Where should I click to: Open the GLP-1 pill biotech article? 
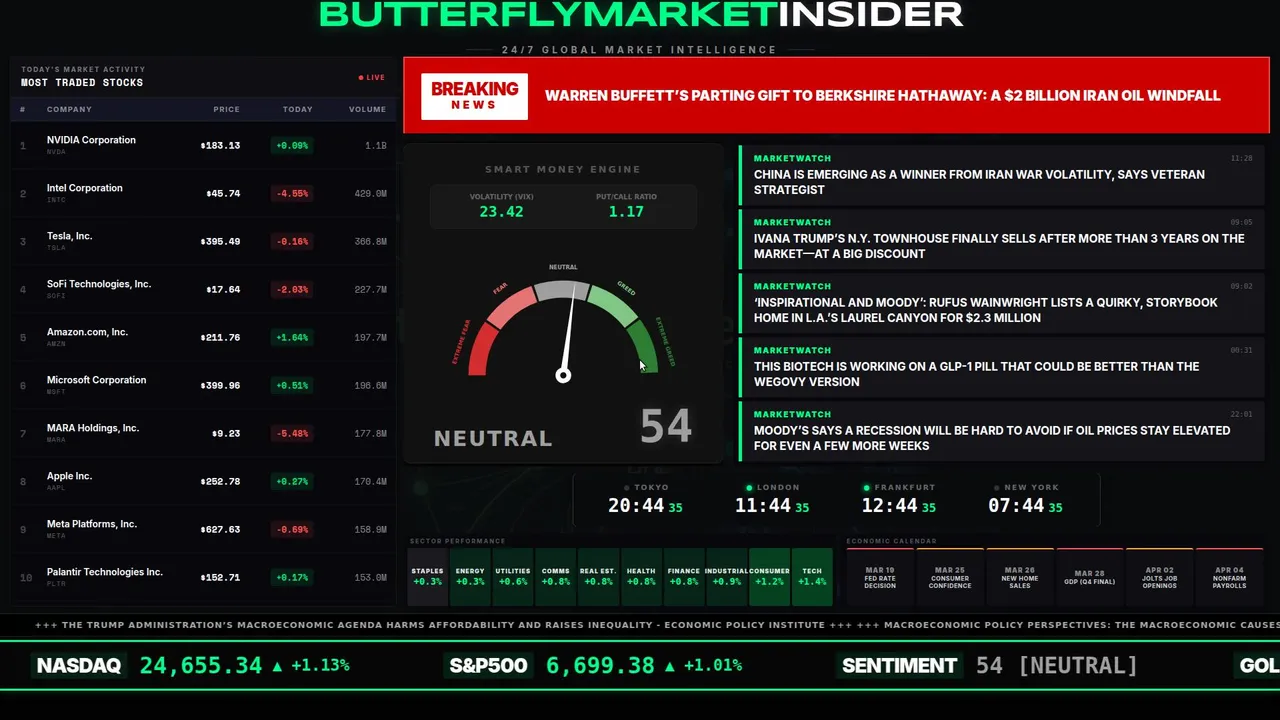coord(1001,367)
